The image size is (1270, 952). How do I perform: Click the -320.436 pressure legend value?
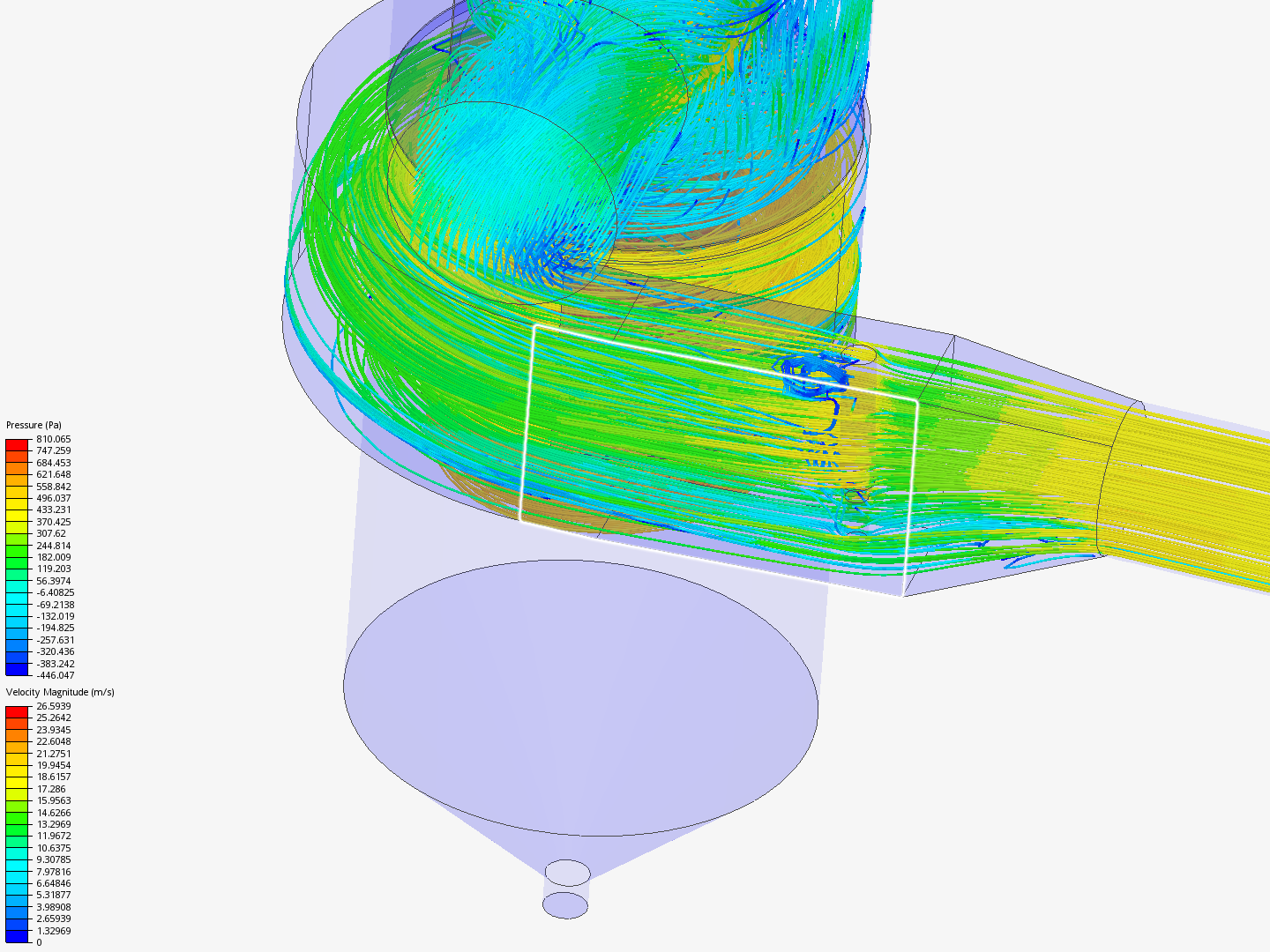(56, 651)
